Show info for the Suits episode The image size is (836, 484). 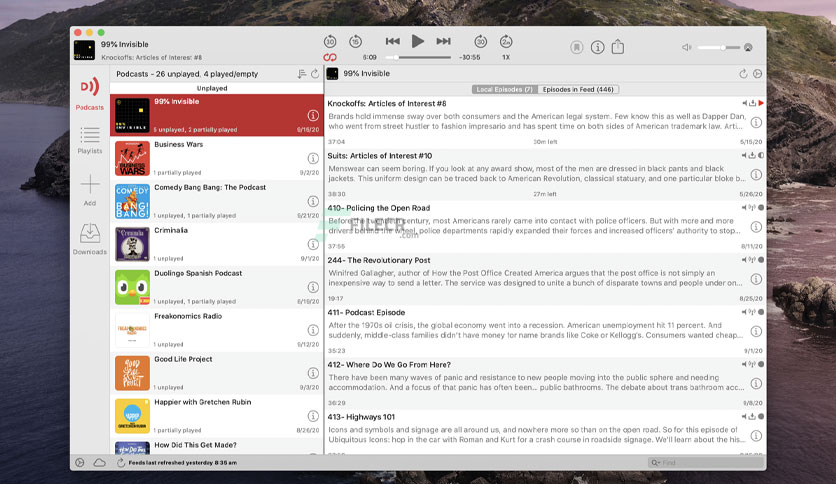[756, 175]
